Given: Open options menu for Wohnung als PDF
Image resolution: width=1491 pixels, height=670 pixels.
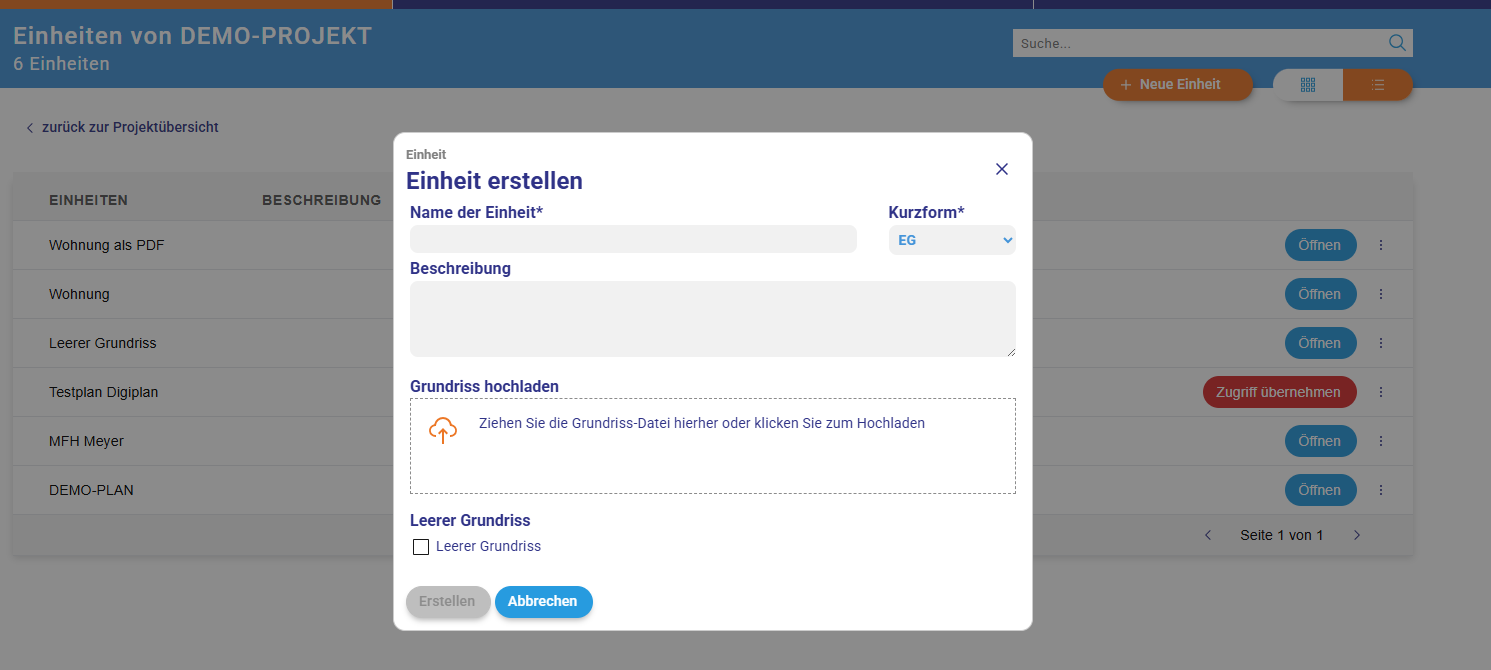Looking at the screenshot, I should click(1381, 245).
